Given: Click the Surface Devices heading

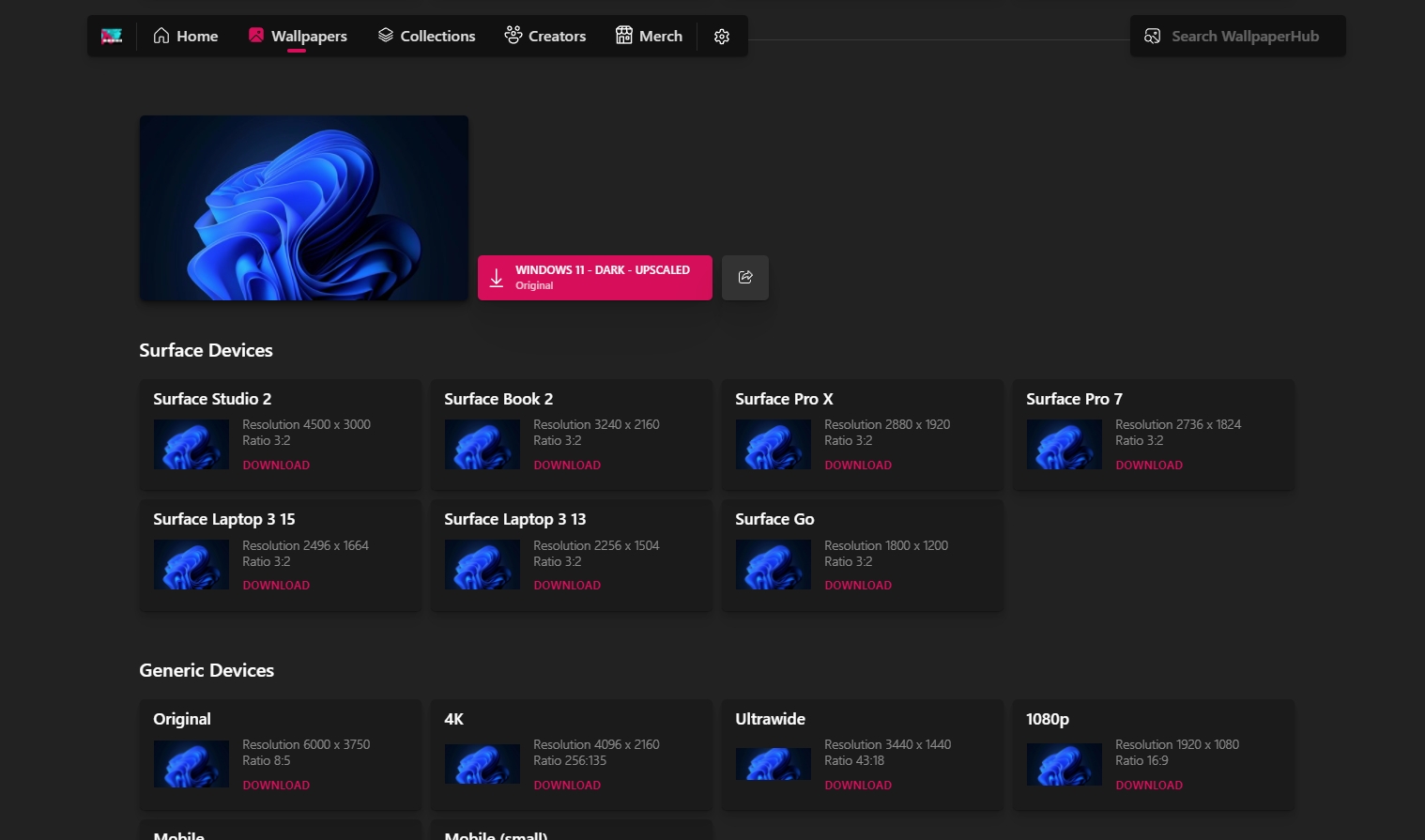Looking at the screenshot, I should pyautogui.click(x=206, y=350).
